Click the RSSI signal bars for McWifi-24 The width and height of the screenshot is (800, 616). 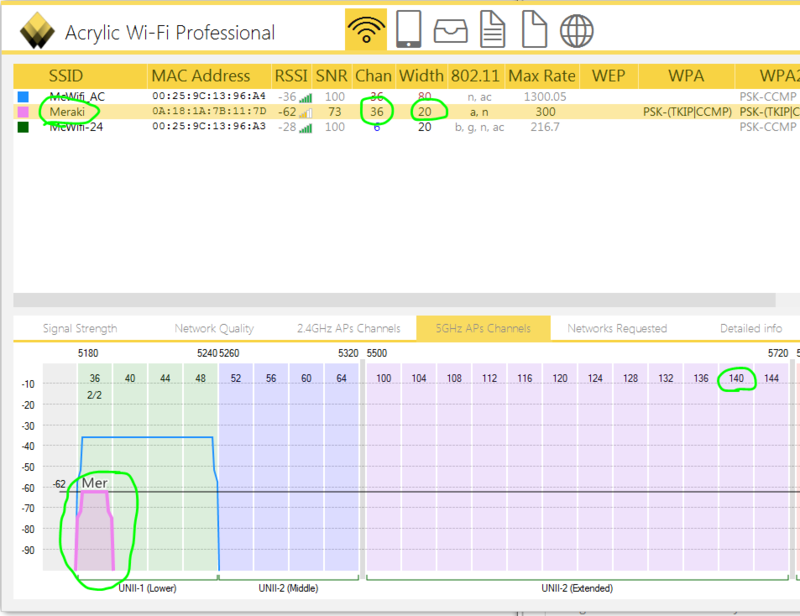306,128
